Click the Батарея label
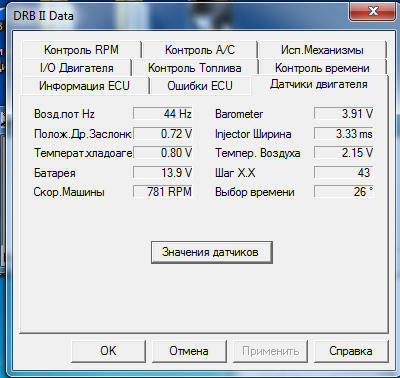This screenshot has height=378, width=400. click(x=55, y=173)
